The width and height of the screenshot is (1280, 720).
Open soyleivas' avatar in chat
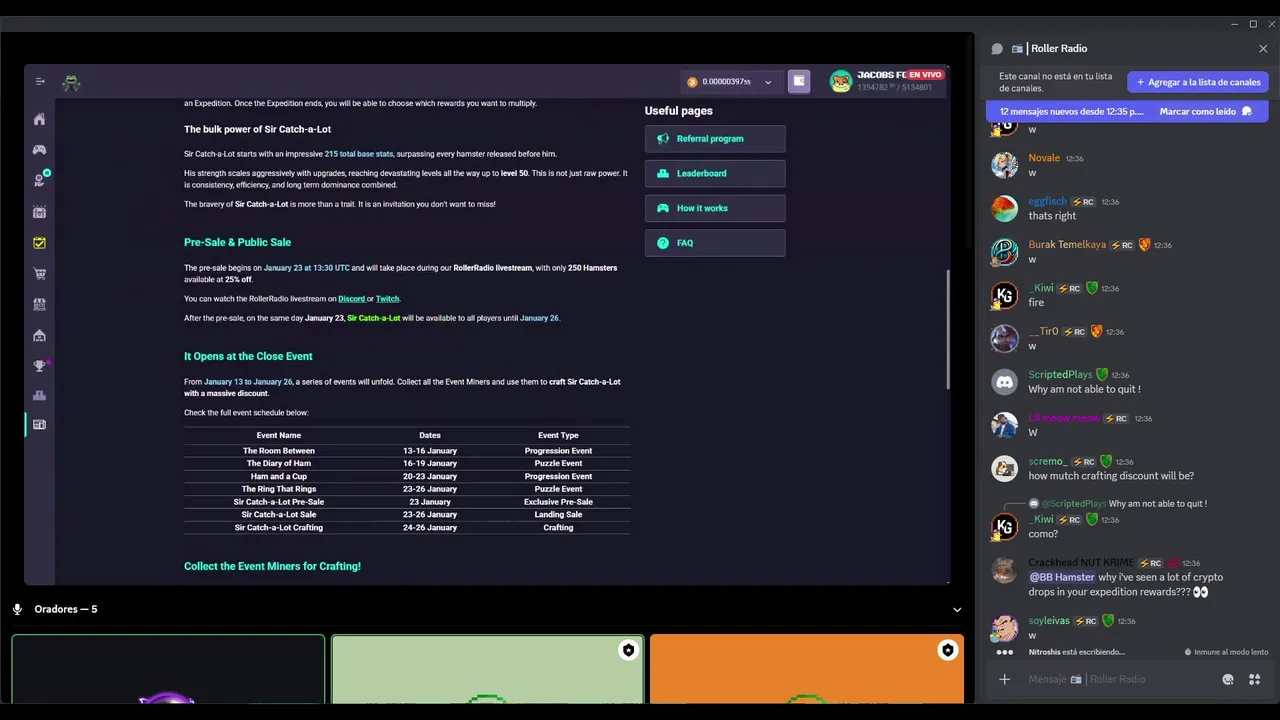click(1004, 628)
